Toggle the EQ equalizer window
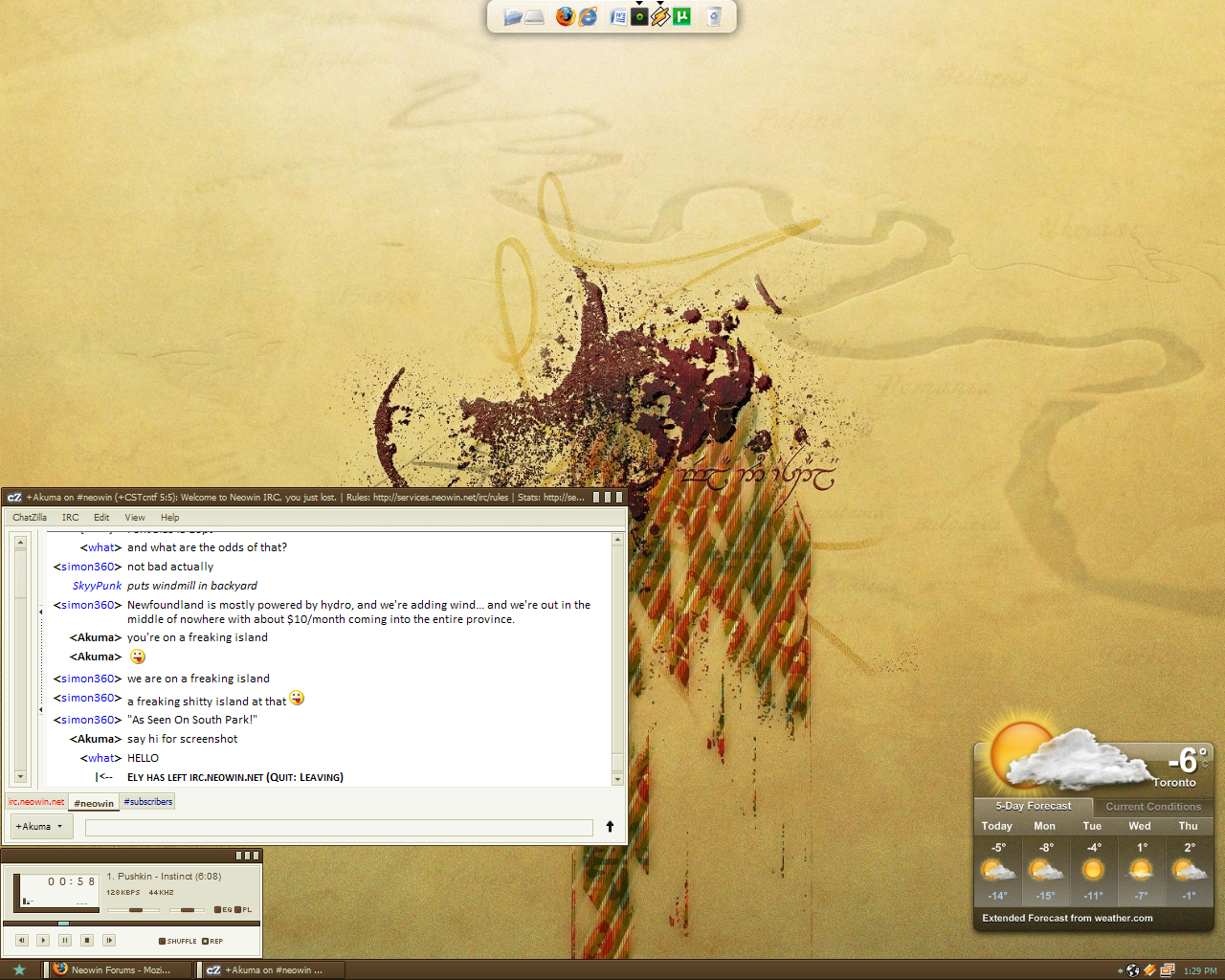1225x980 pixels. 223,910
